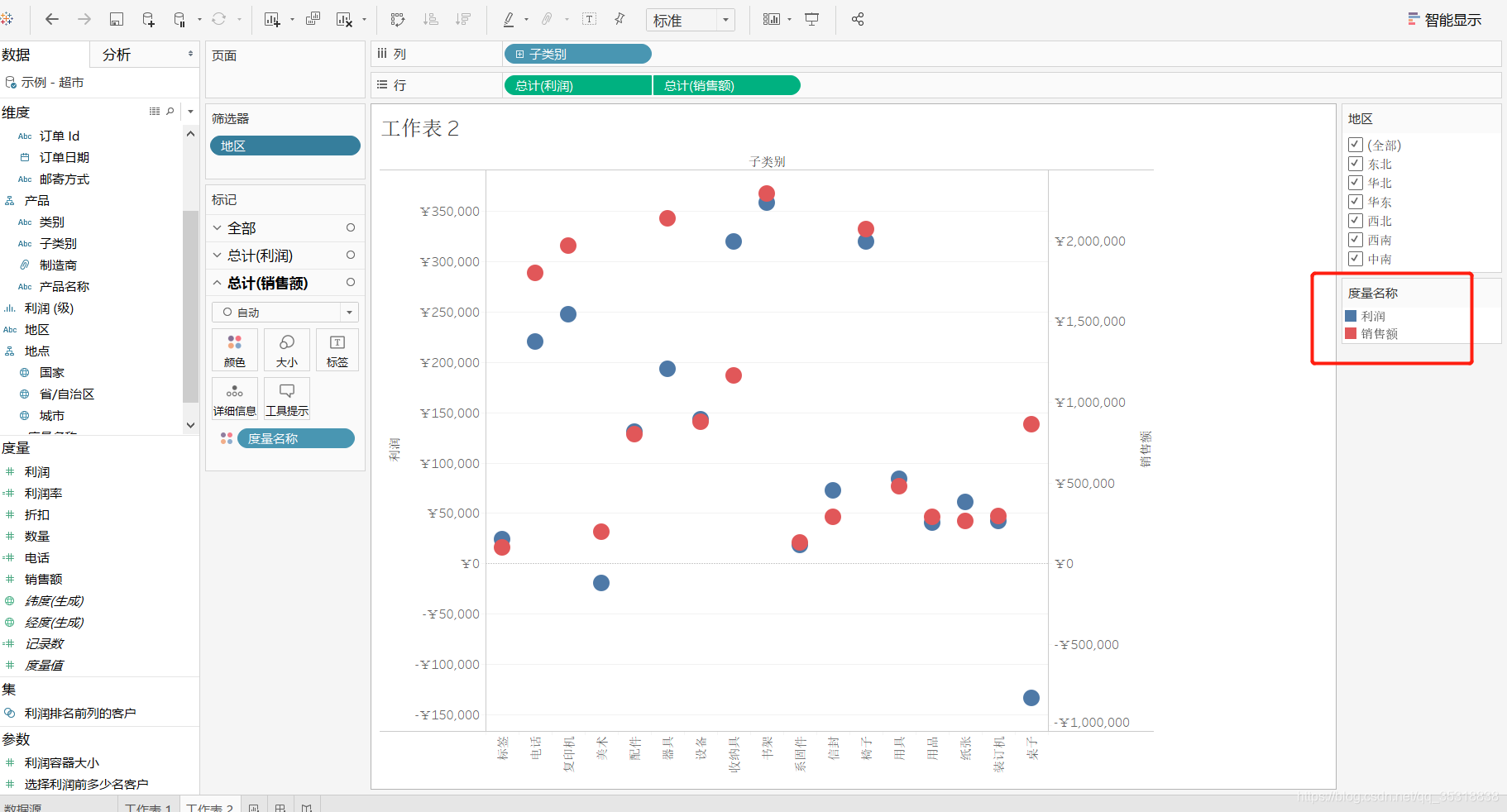This screenshot has width=1507, height=812.
Task: Click the clear sheet icon
Action: [345, 19]
